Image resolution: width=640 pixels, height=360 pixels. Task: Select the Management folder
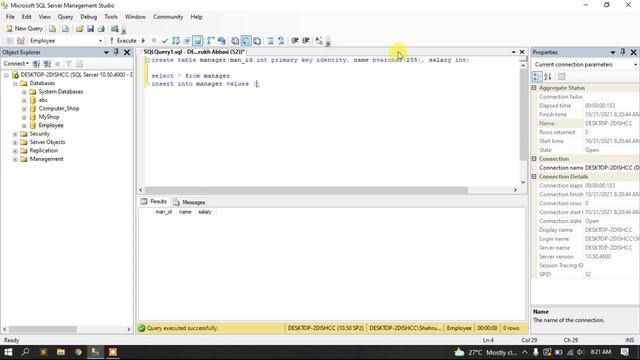(x=47, y=159)
